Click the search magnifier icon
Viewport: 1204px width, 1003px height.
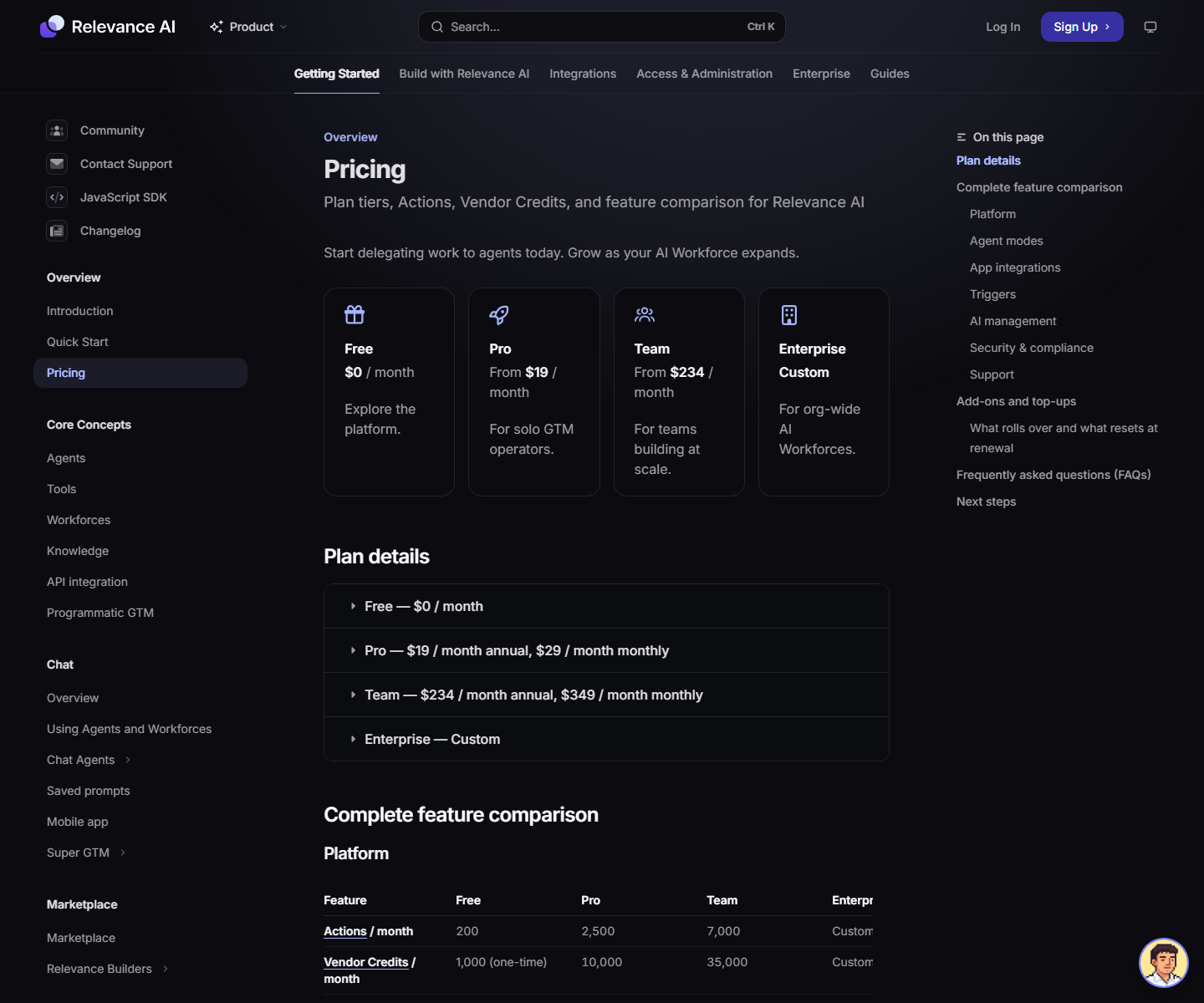[x=437, y=27]
